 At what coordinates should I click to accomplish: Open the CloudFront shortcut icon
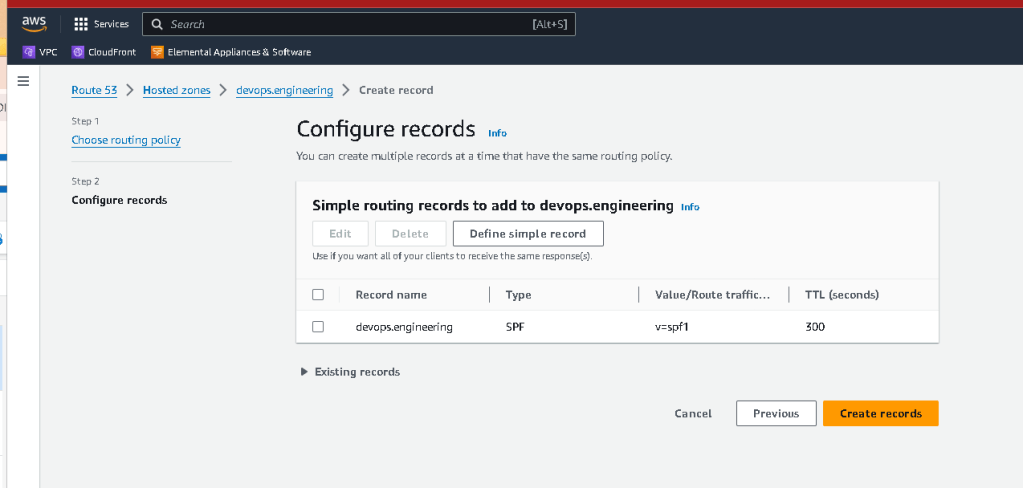coord(78,52)
